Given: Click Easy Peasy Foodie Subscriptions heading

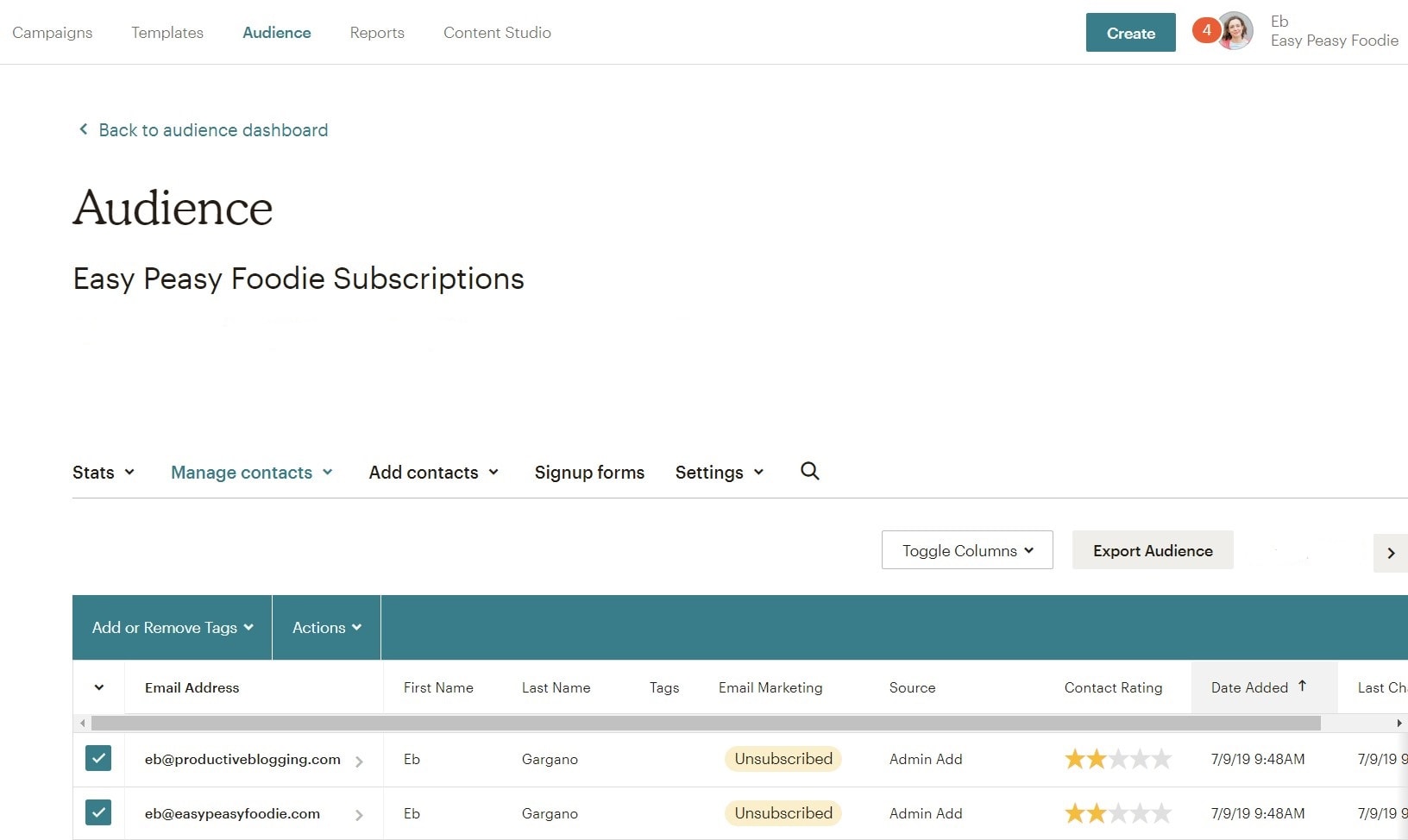Looking at the screenshot, I should (x=299, y=279).
